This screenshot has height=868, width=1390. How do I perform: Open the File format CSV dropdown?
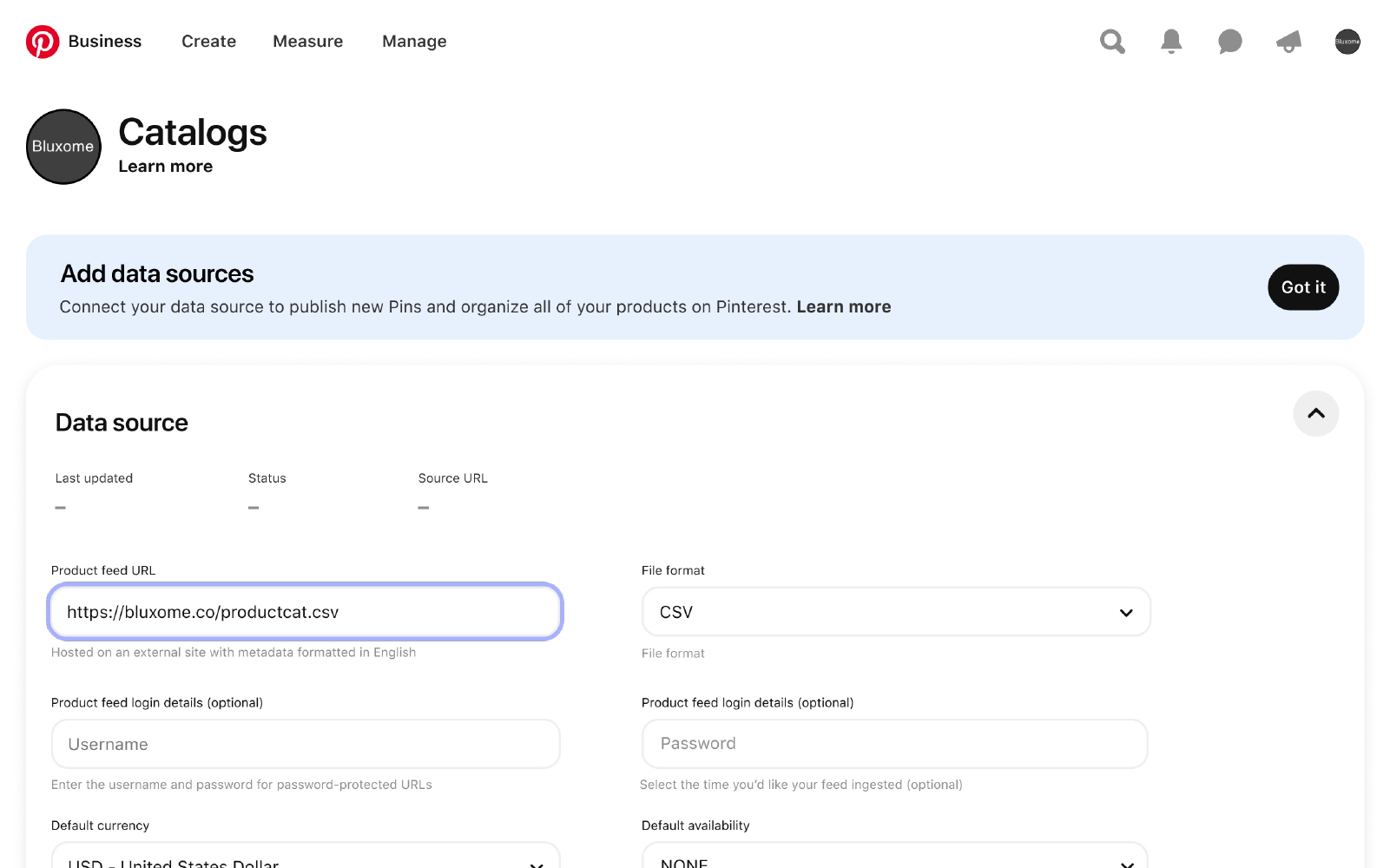click(x=895, y=612)
